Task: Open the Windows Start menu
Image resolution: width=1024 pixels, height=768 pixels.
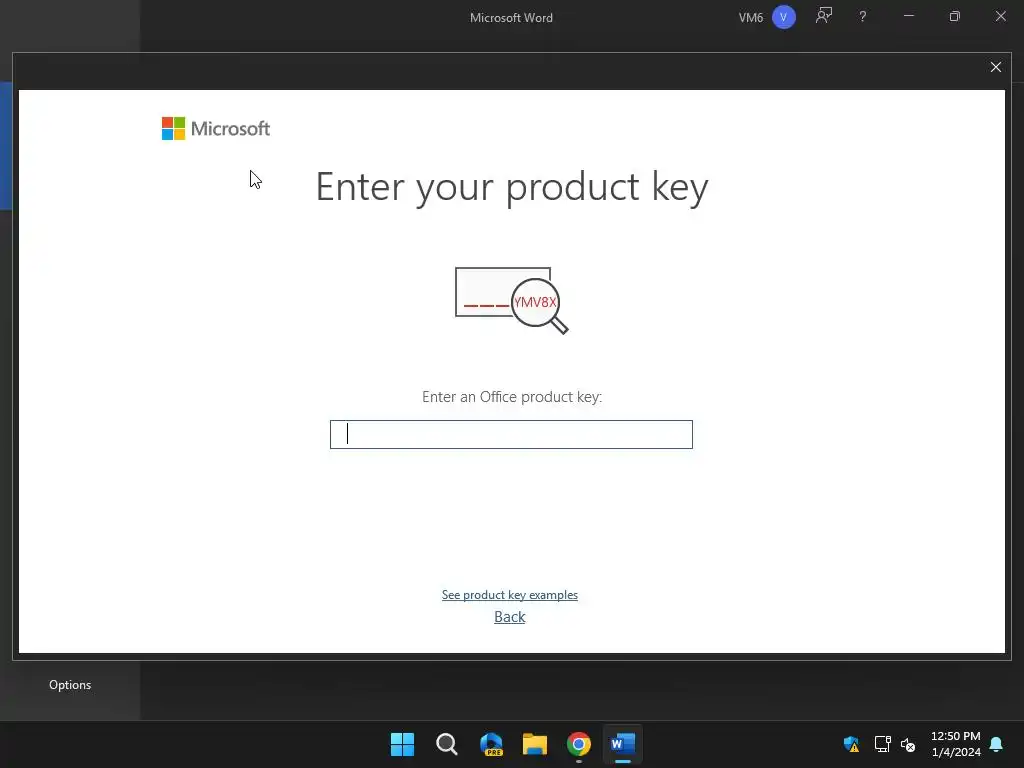Action: (402, 744)
